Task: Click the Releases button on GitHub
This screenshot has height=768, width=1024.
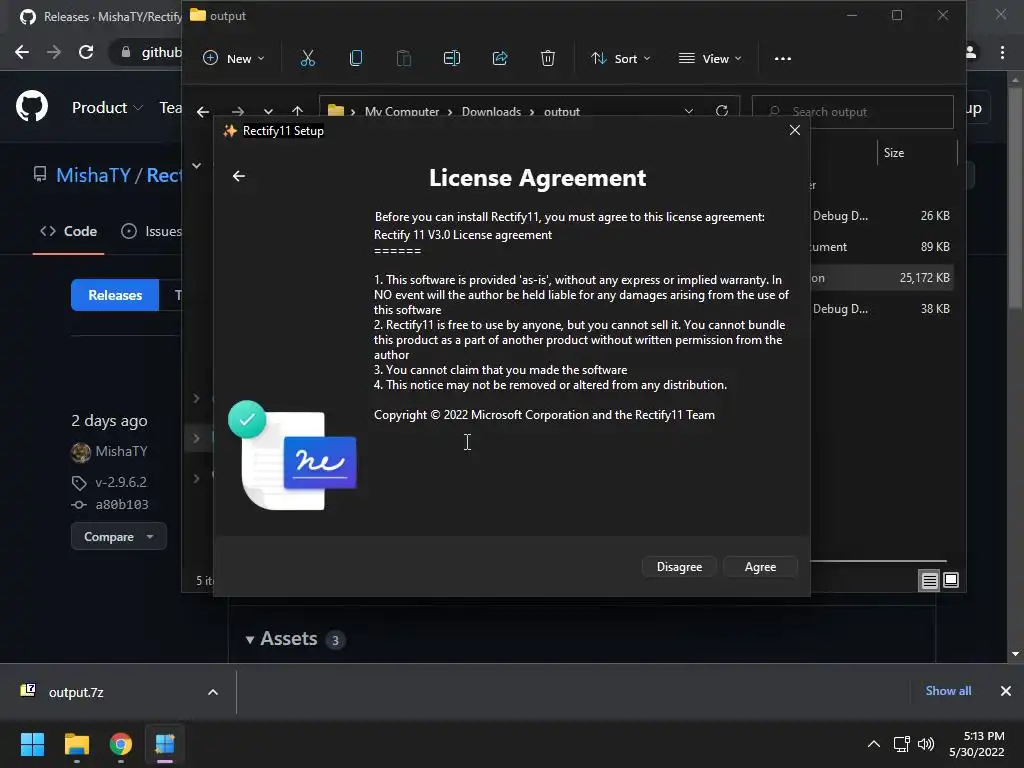Action: [x=115, y=295]
